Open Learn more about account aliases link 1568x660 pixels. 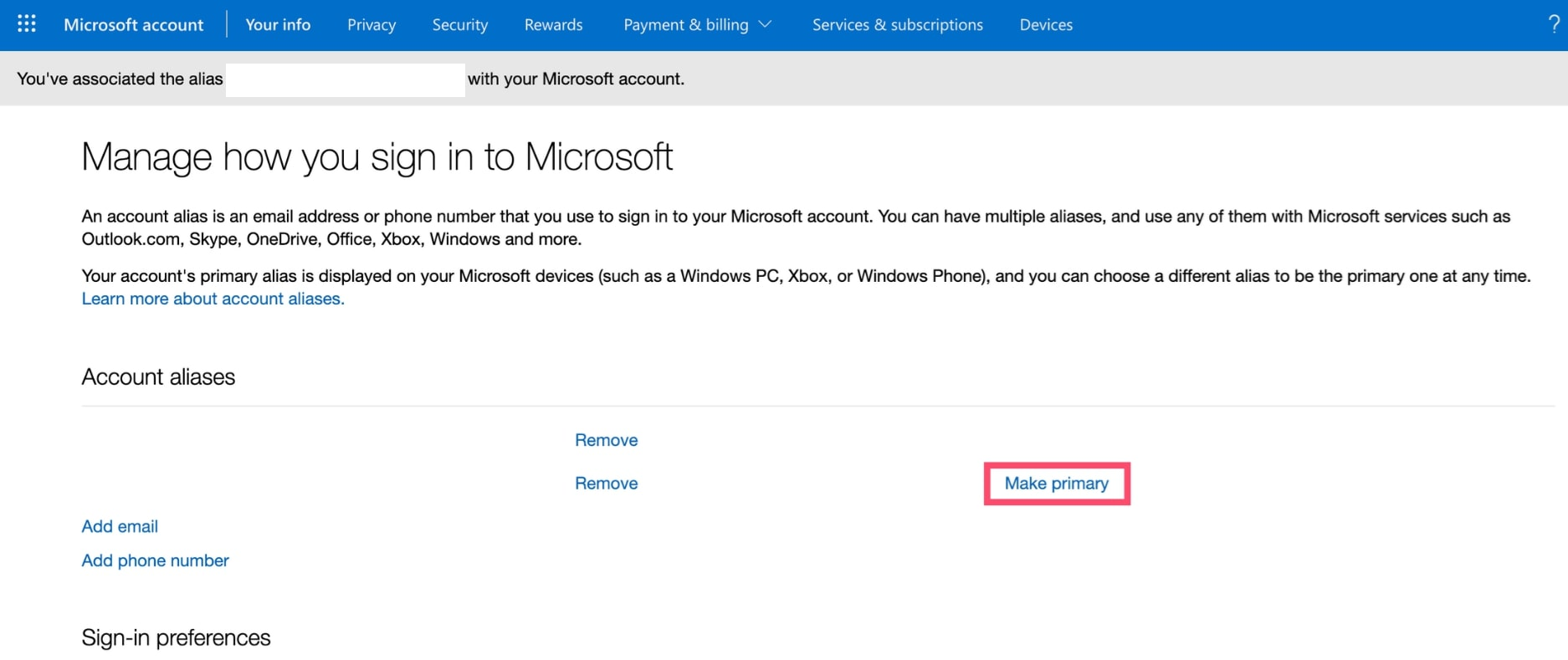tap(213, 299)
